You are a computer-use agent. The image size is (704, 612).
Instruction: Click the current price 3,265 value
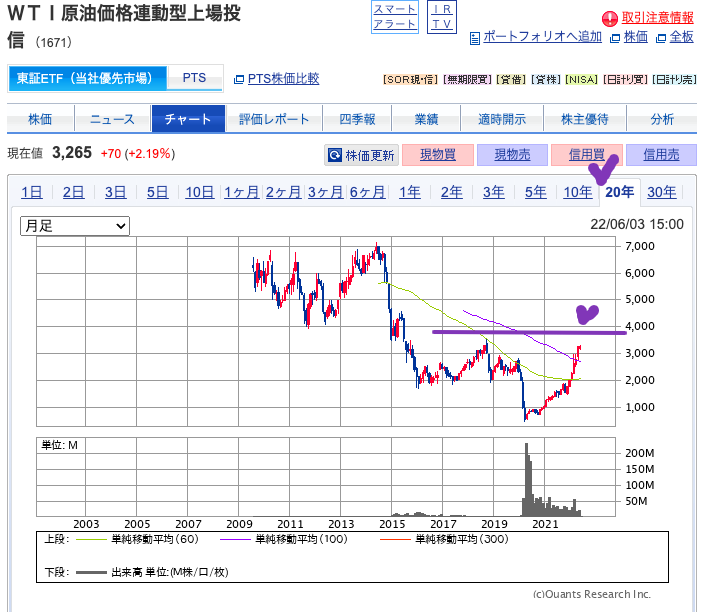pos(72,153)
